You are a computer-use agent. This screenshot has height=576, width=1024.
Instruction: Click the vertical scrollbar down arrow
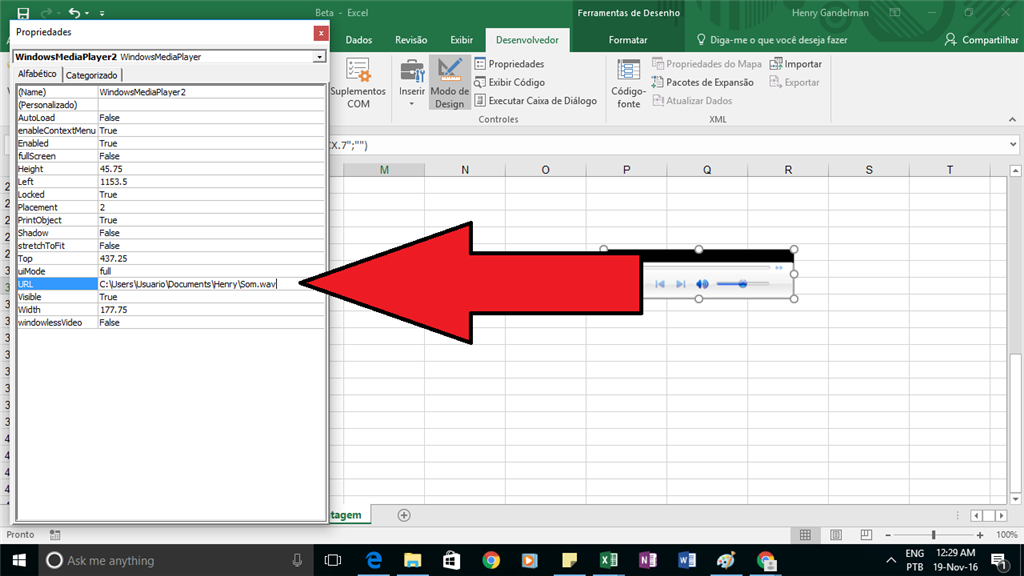[x=1016, y=500]
